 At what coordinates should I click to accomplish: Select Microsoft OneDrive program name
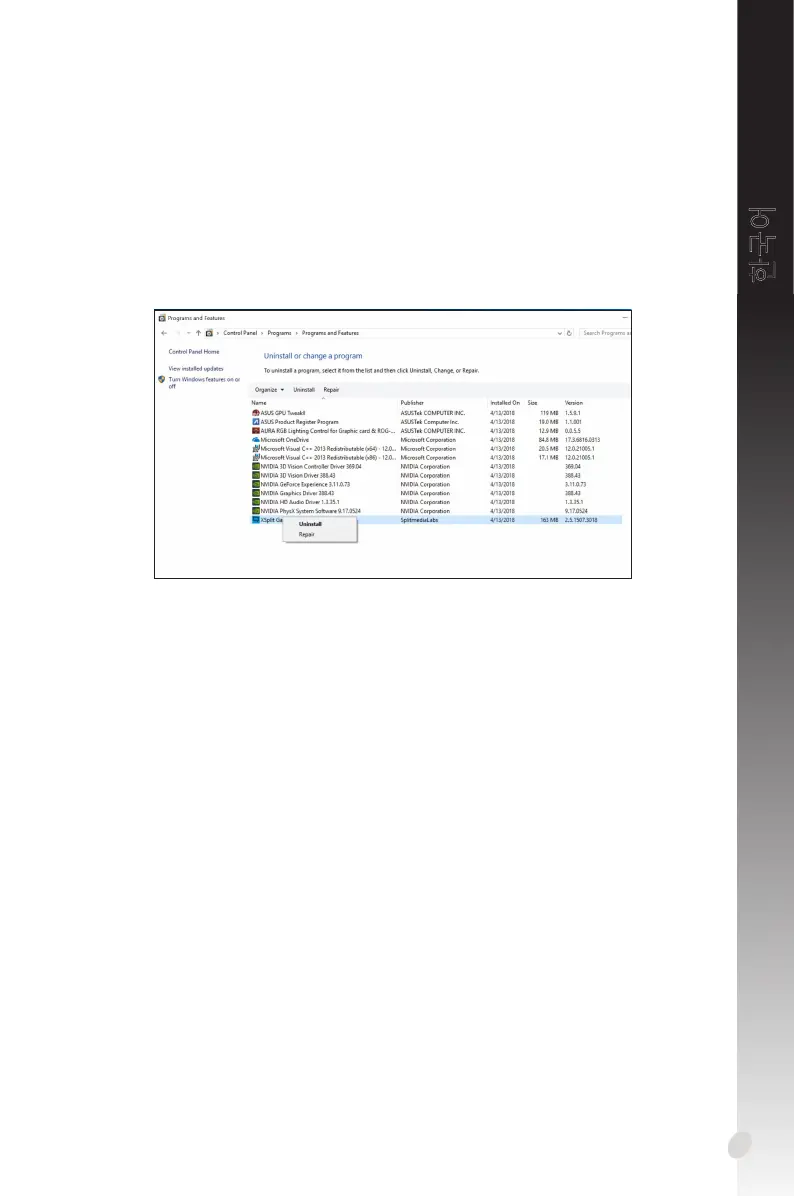[x=285, y=440]
